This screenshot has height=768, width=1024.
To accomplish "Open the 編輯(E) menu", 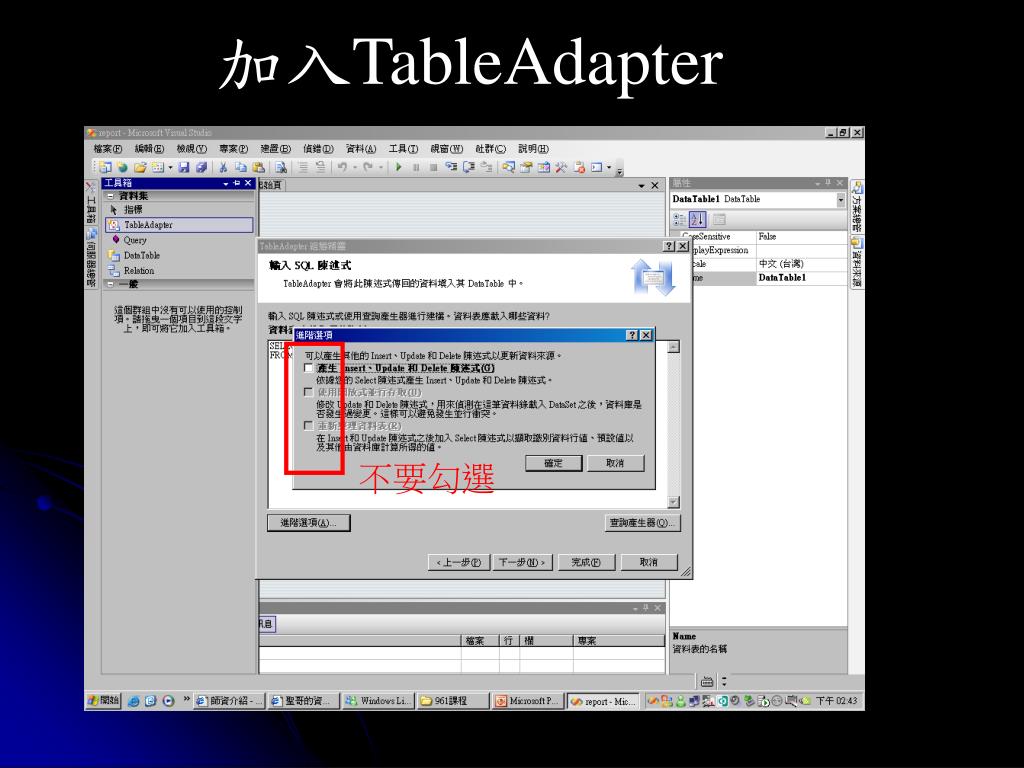I will point(149,150).
